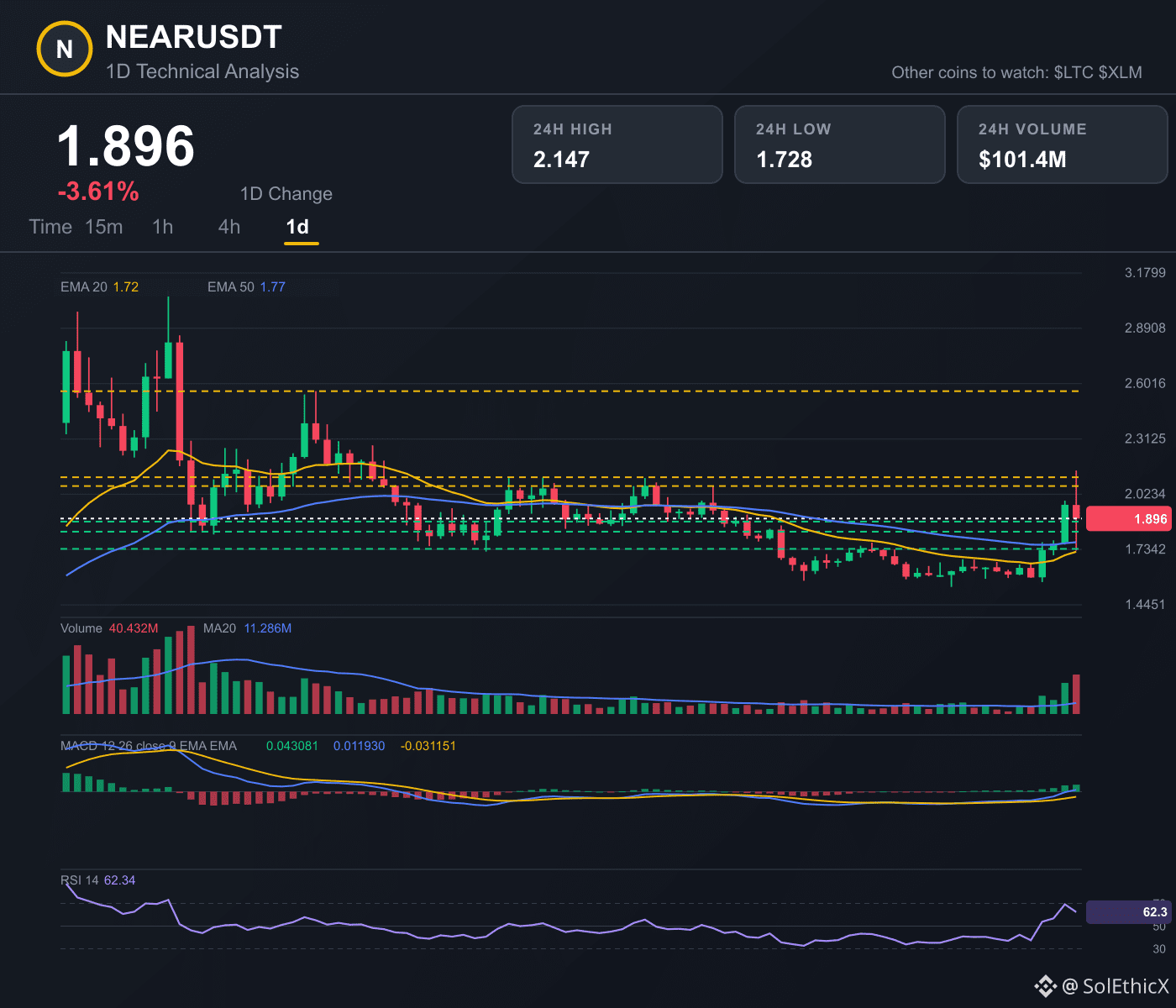1176x1008 pixels.
Task: Click the MACD histogram value -0.031151
Action: click(x=428, y=746)
